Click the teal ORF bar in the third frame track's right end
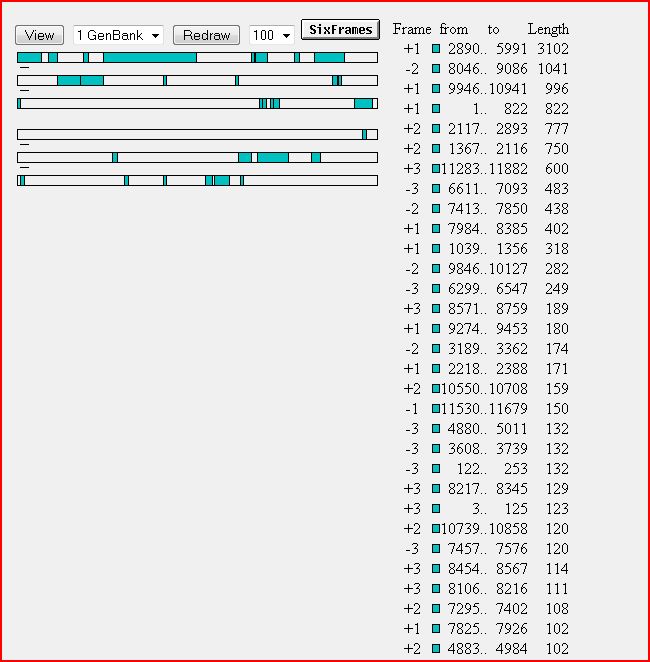 [x=363, y=103]
